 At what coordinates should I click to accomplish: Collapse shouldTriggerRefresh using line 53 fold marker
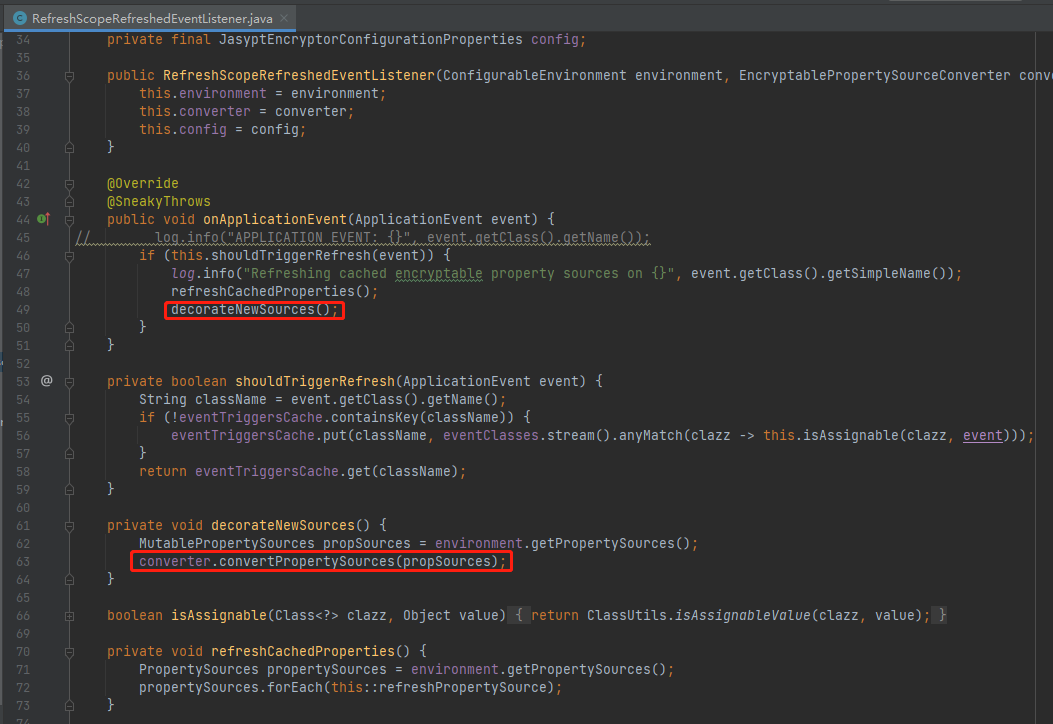pos(69,381)
